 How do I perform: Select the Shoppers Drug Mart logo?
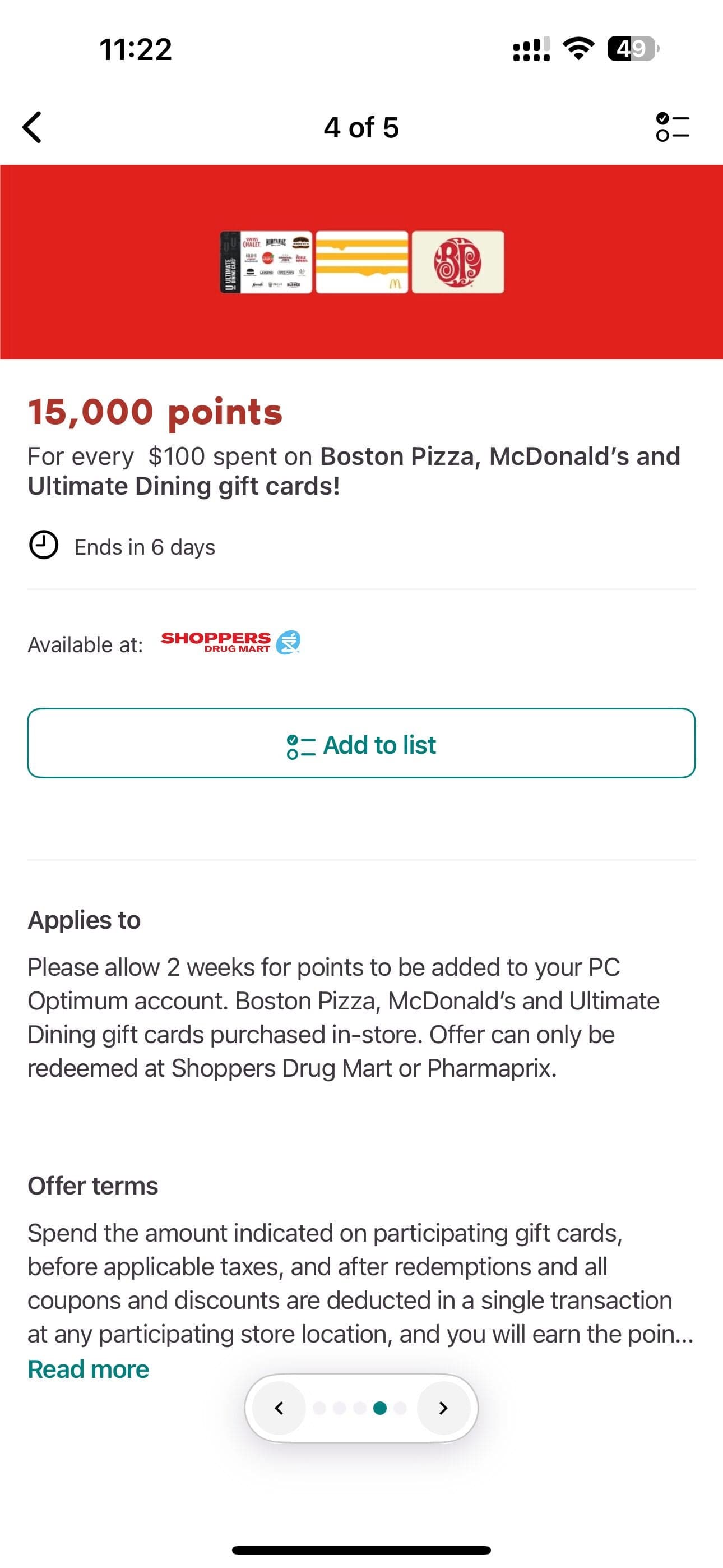tap(231, 642)
